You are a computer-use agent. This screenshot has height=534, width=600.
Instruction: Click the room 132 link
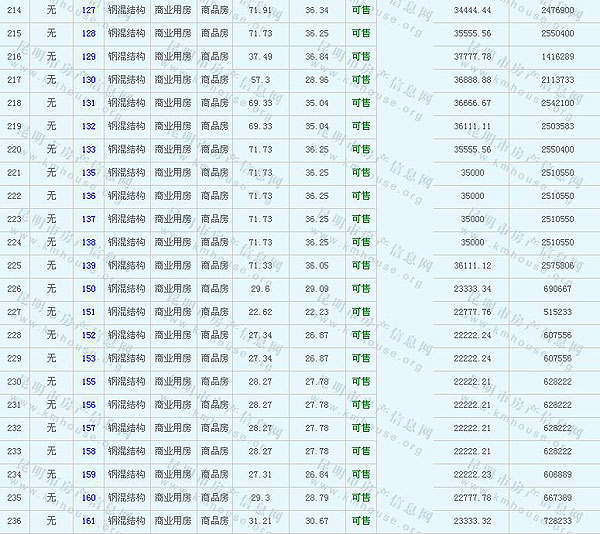point(89,126)
